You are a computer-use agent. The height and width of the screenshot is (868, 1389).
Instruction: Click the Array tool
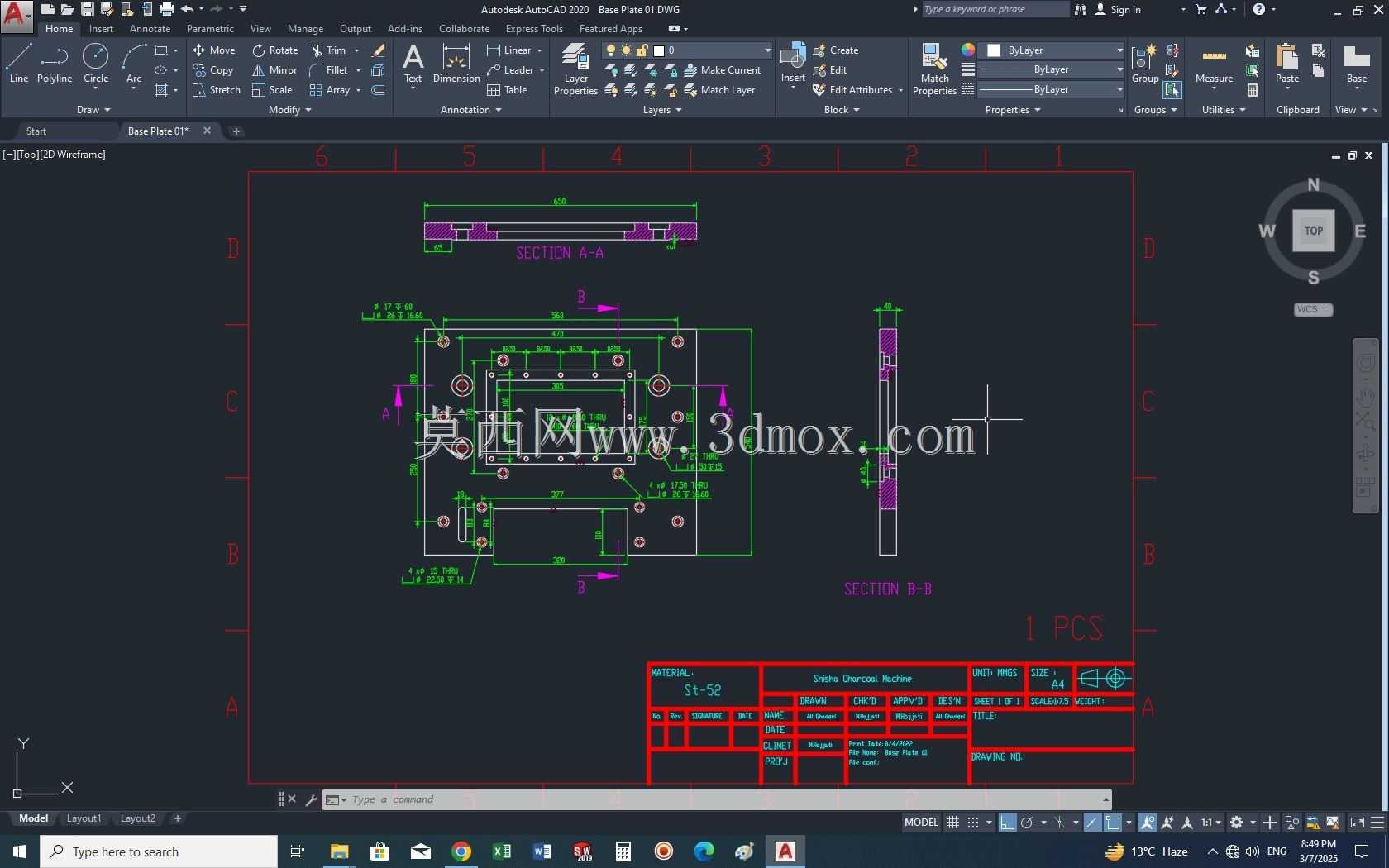tap(330, 90)
